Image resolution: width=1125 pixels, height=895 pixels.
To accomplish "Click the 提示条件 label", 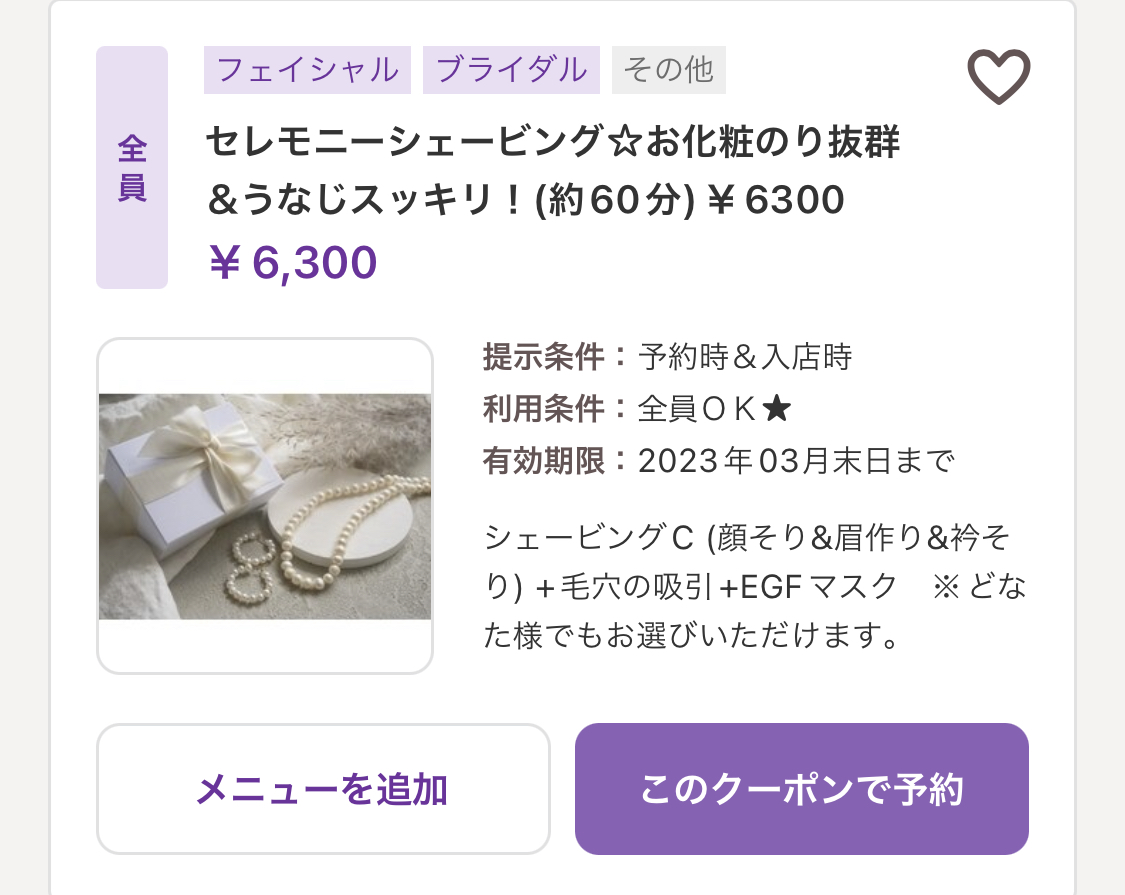I will [544, 357].
